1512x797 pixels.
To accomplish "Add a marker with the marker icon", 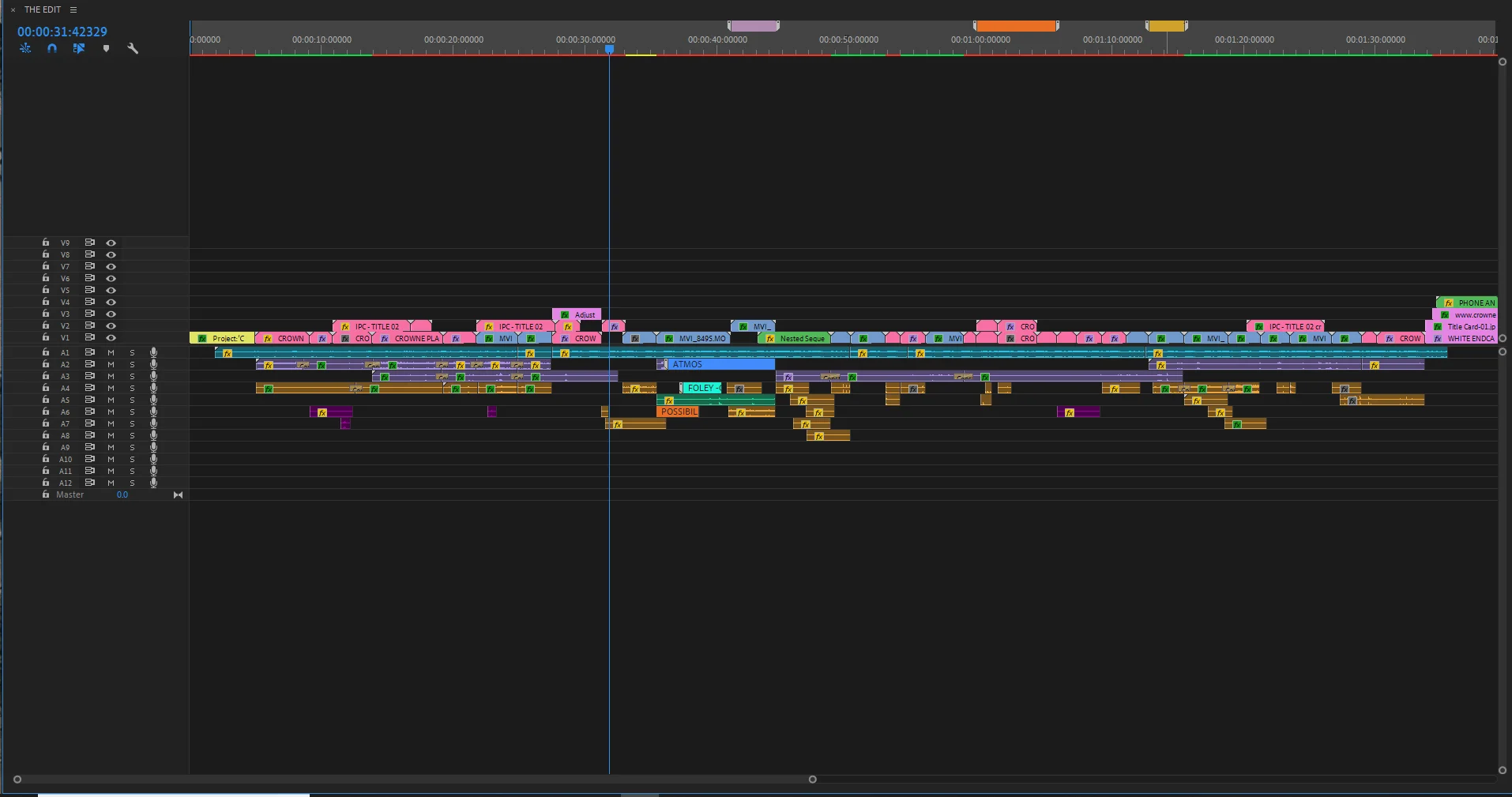I will point(106,48).
